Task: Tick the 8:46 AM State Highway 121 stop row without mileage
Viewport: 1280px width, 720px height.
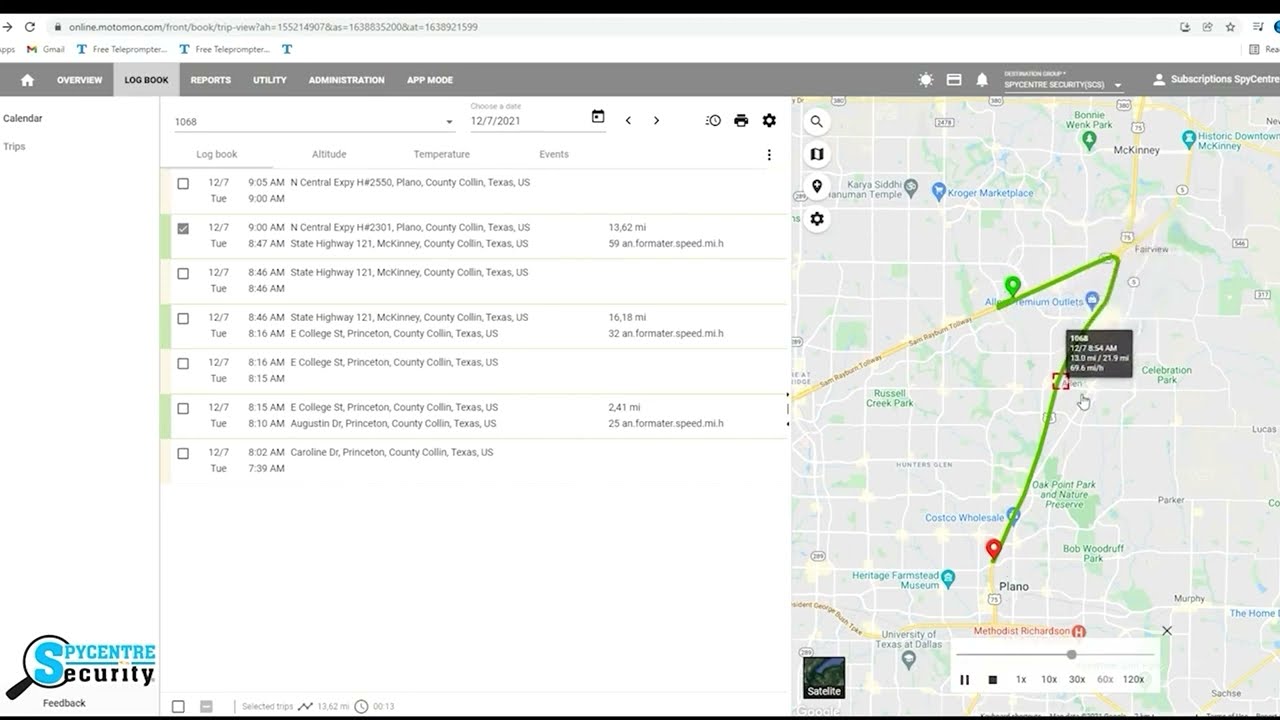Action: (183, 274)
